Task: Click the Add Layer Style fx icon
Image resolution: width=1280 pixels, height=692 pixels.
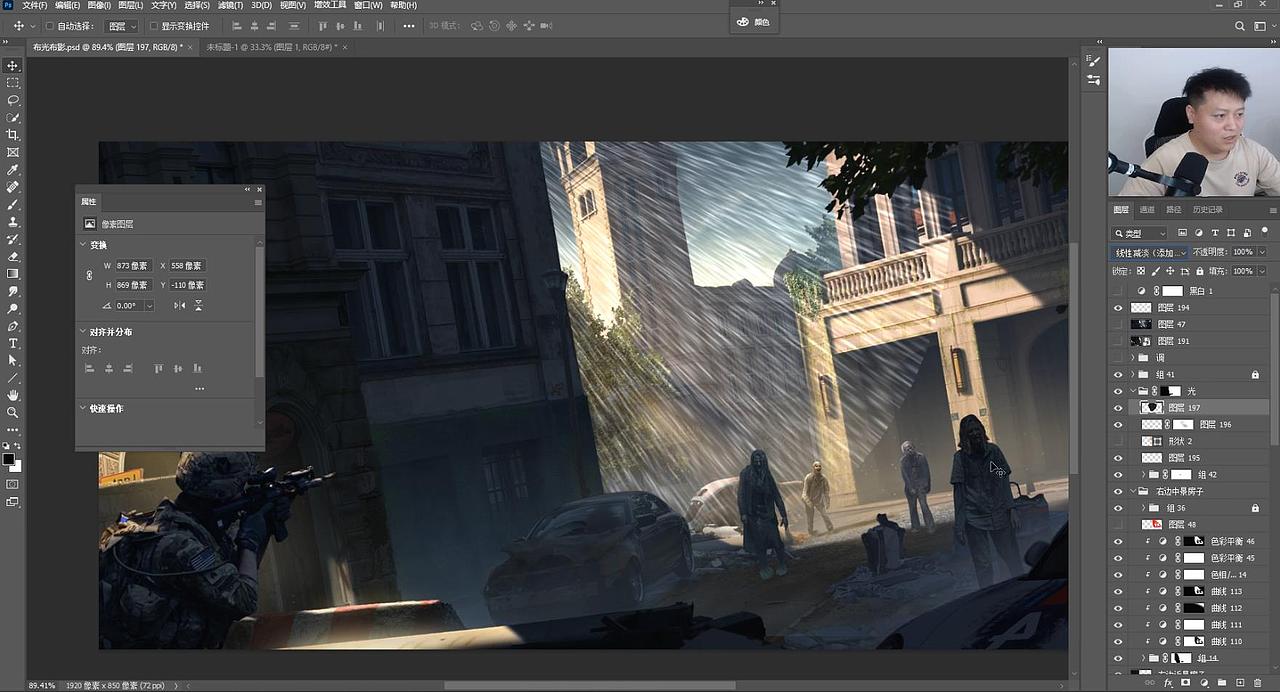Action: click(1168, 683)
